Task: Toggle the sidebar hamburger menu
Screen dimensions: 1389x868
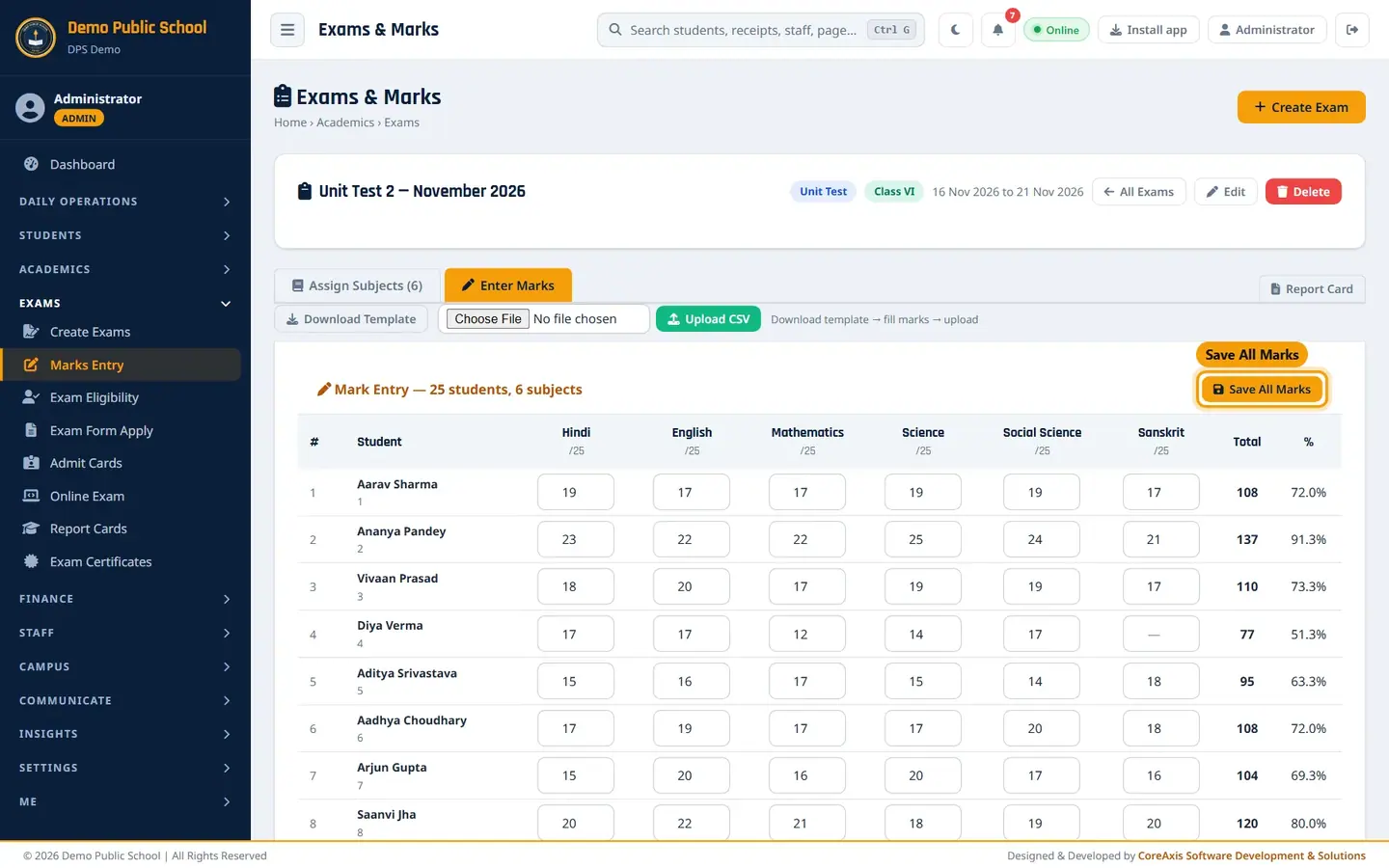Action: [287, 30]
